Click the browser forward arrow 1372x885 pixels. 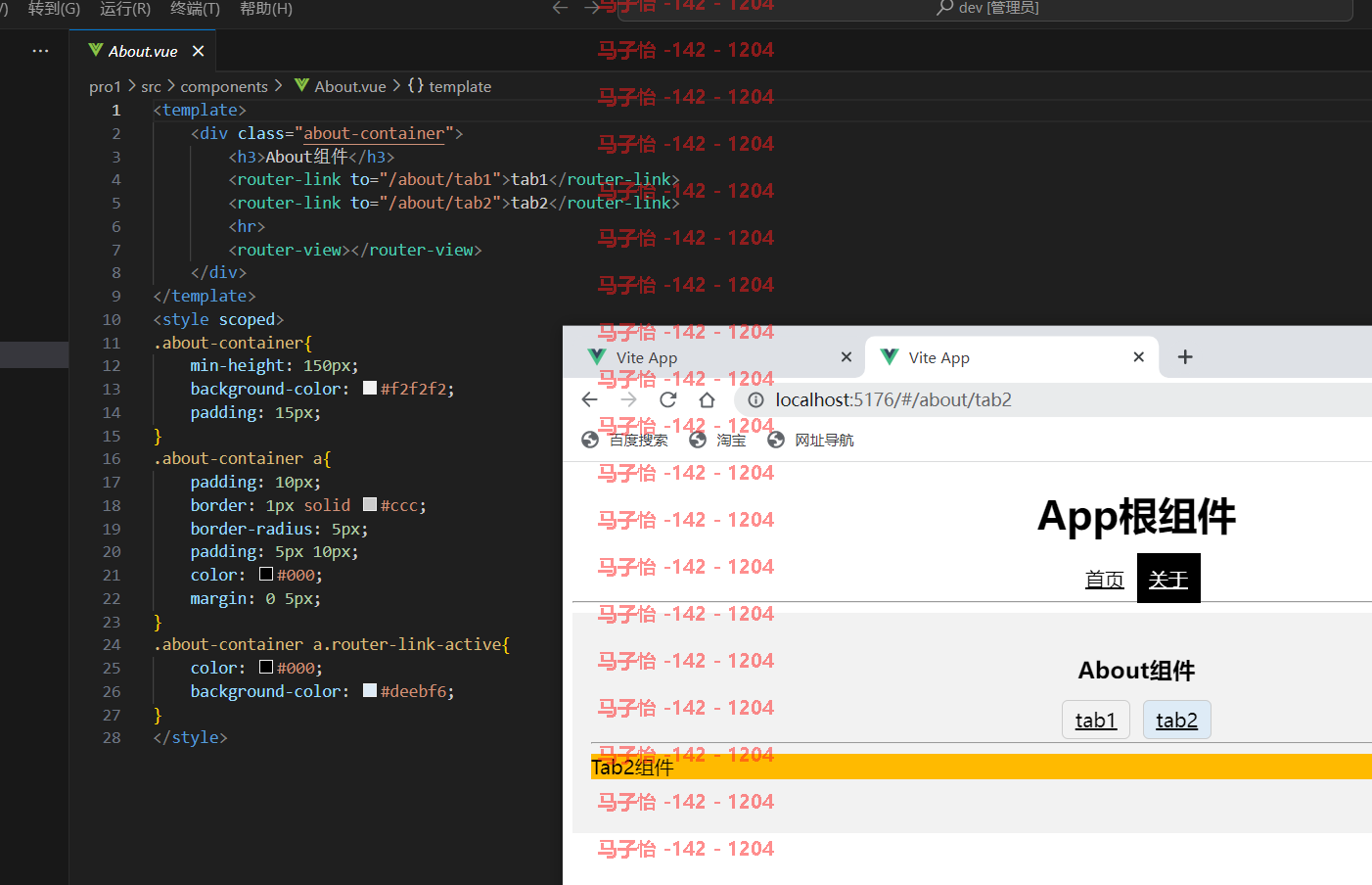click(628, 399)
